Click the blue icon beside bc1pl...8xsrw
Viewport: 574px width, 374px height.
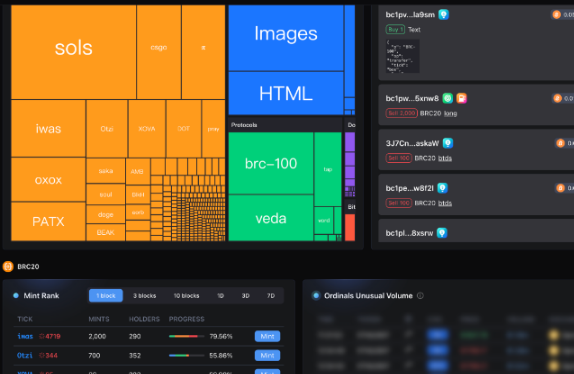pos(442,233)
